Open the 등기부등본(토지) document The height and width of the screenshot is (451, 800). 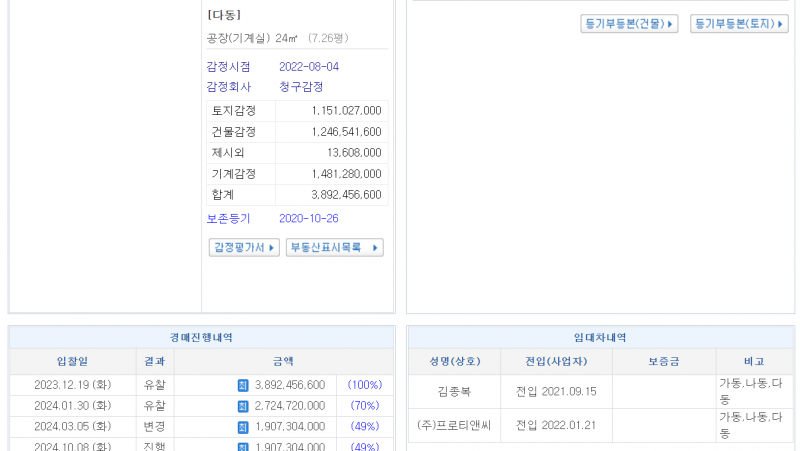(739, 24)
